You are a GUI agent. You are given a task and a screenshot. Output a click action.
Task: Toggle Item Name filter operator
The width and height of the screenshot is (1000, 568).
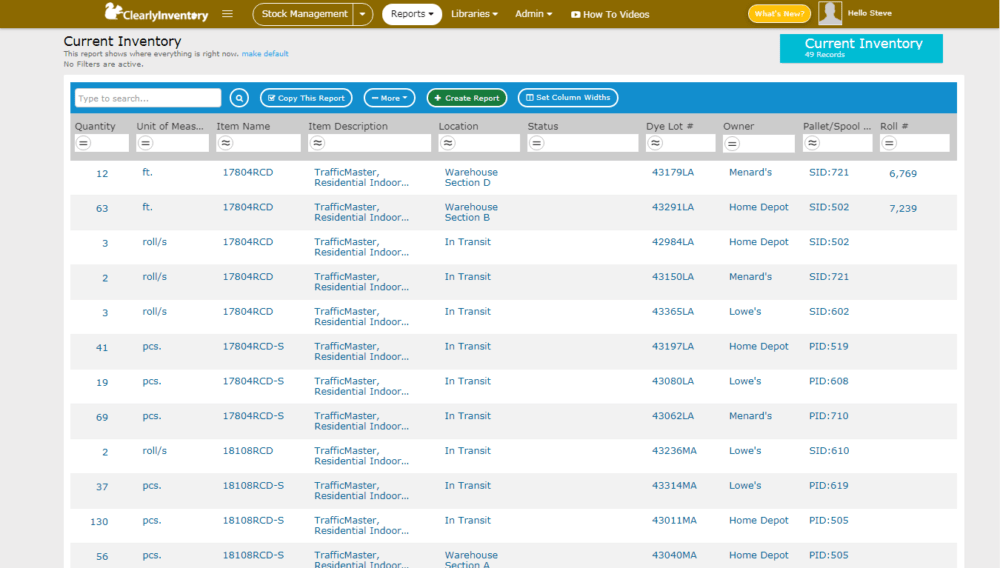click(225, 143)
